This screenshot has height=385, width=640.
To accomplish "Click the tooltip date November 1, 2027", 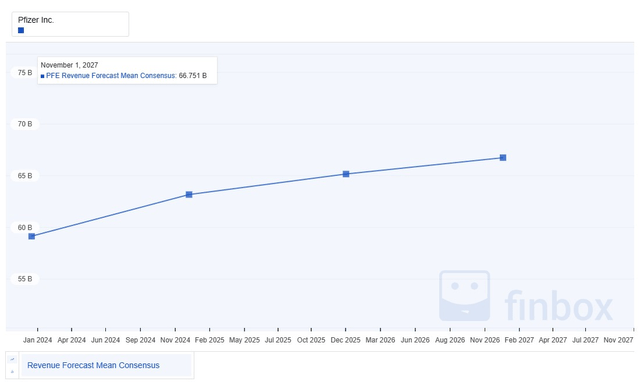I will tap(69, 65).
